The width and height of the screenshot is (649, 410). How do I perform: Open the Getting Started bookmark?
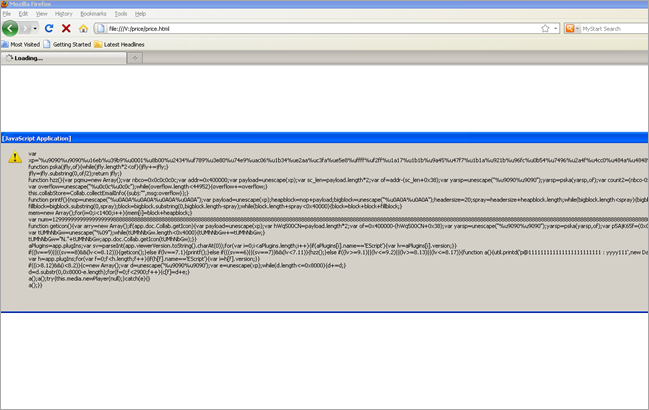point(69,44)
